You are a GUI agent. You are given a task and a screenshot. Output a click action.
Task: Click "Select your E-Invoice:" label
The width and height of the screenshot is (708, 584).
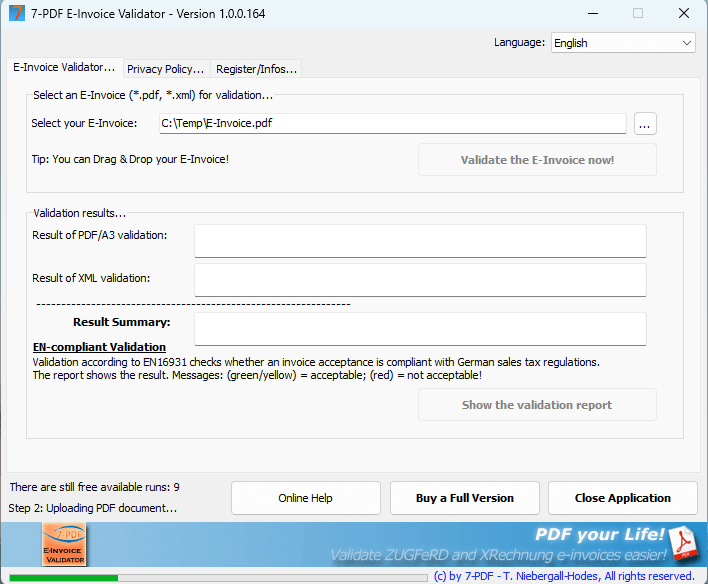[x=84, y=123]
